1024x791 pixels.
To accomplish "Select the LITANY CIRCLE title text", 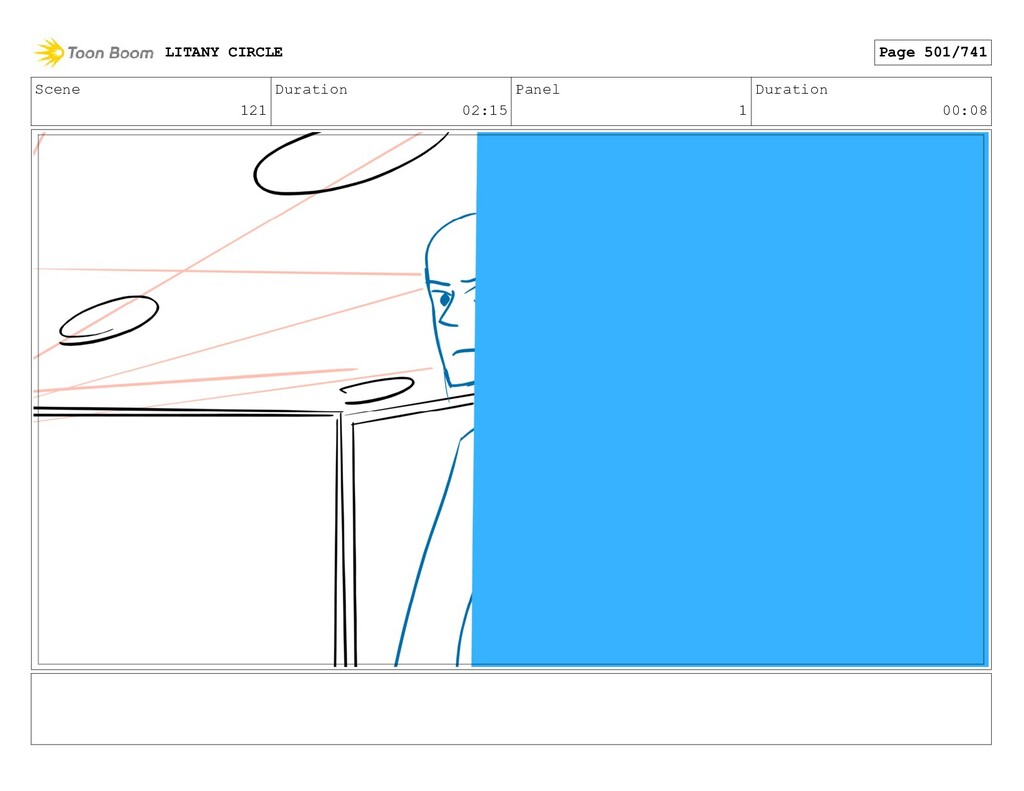I will point(223,52).
